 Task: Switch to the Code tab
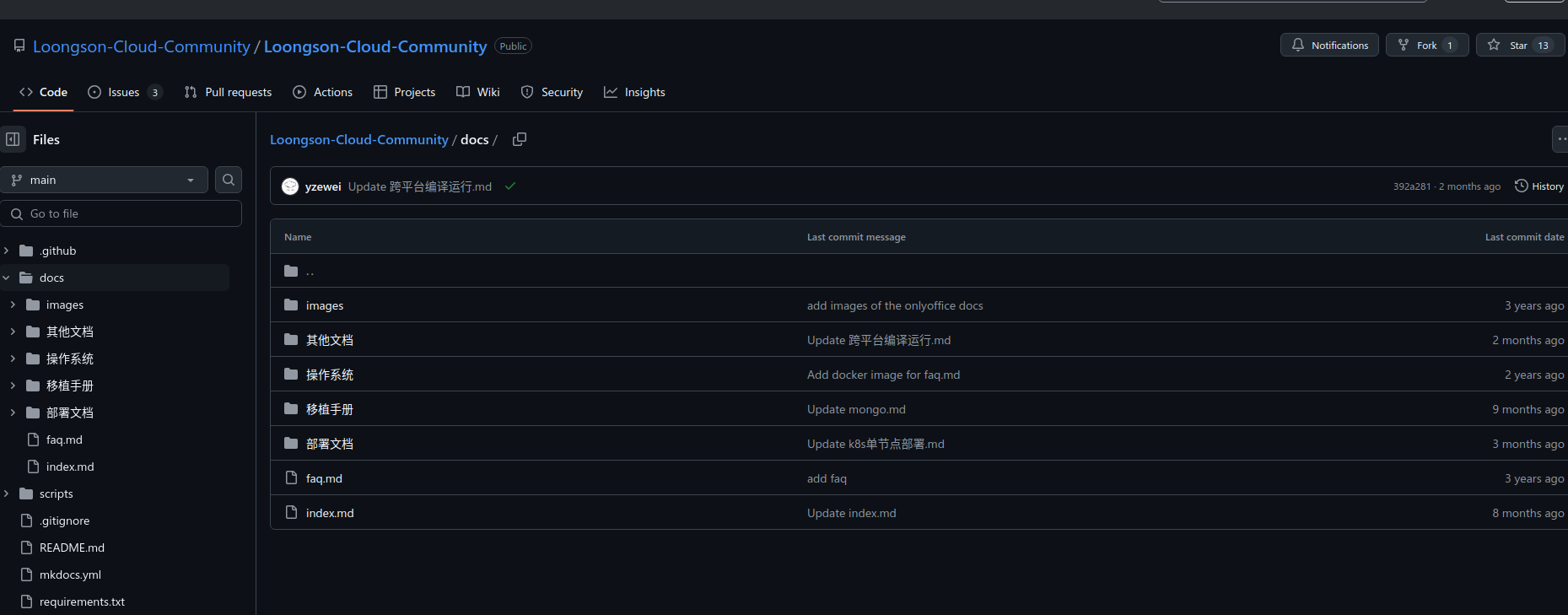pos(43,92)
